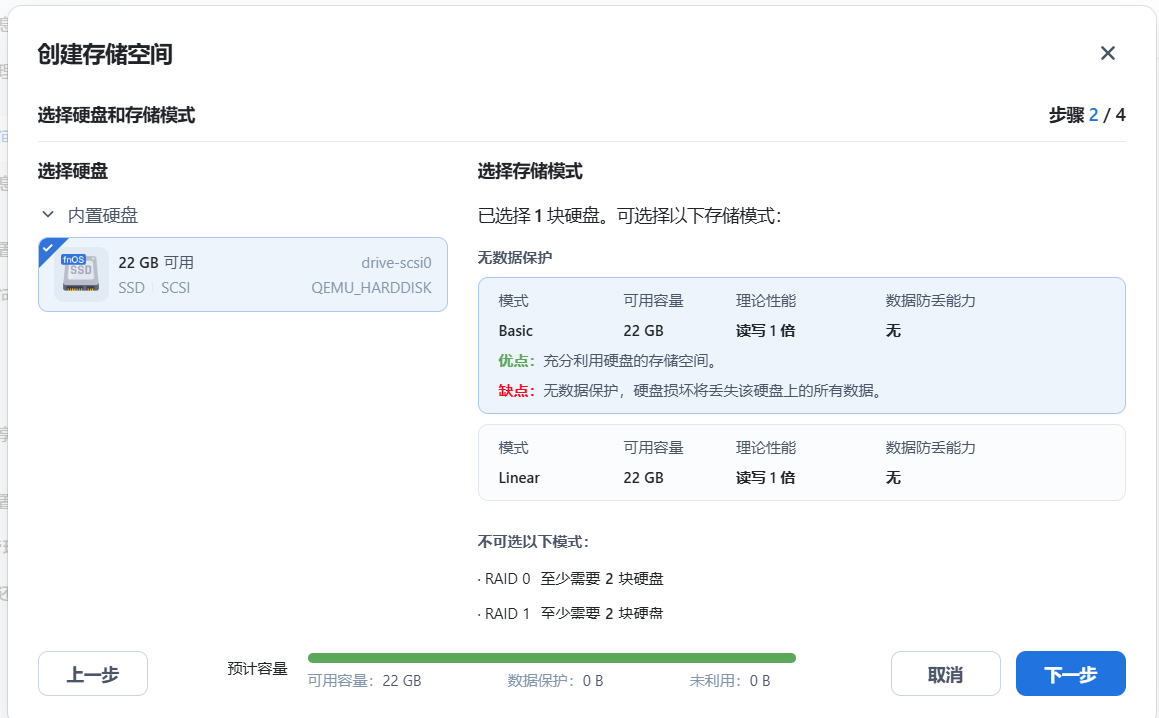
Task: Click the 优点 advantage line in Basic
Action: 608,361
